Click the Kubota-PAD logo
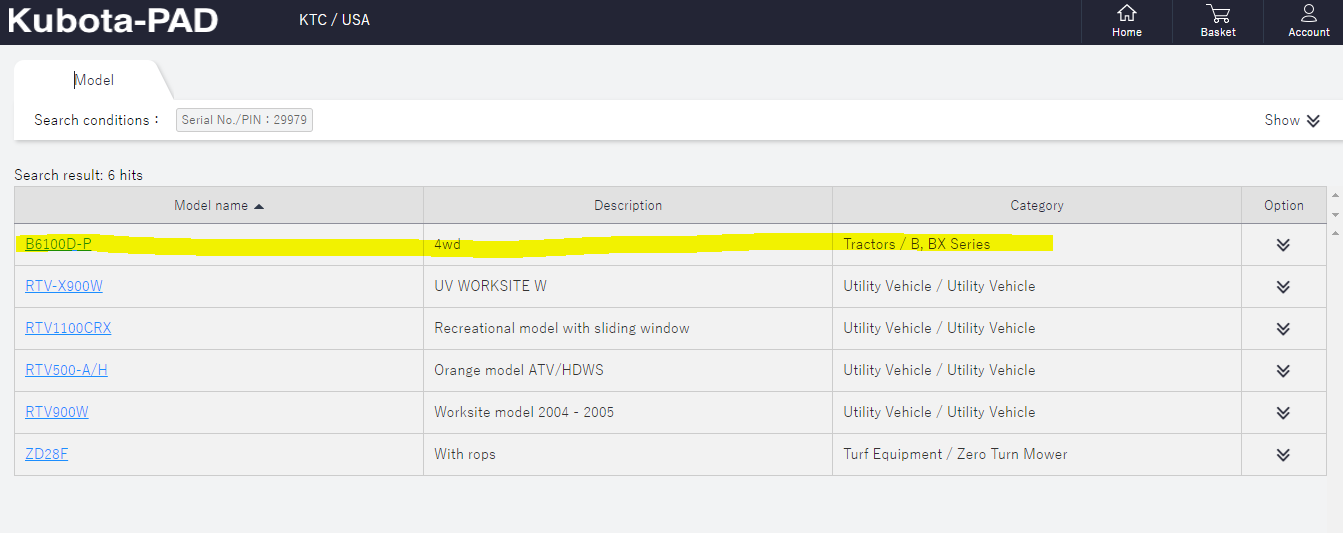Image resolution: width=1343 pixels, height=533 pixels. [x=112, y=20]
